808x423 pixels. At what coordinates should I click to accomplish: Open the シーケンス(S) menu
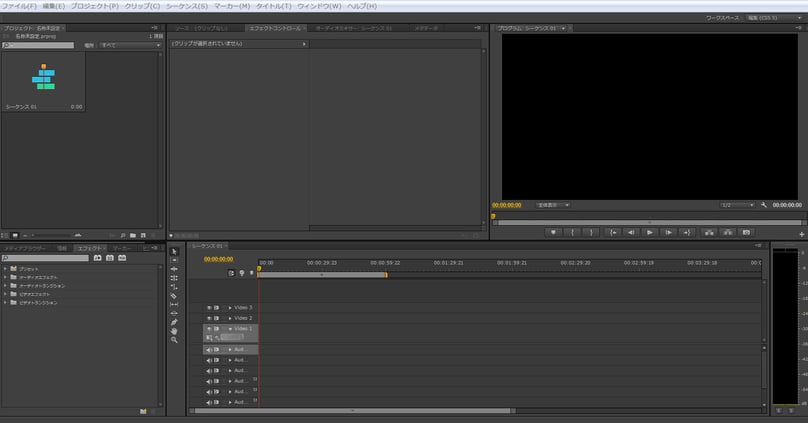click(x=187, y=6)
